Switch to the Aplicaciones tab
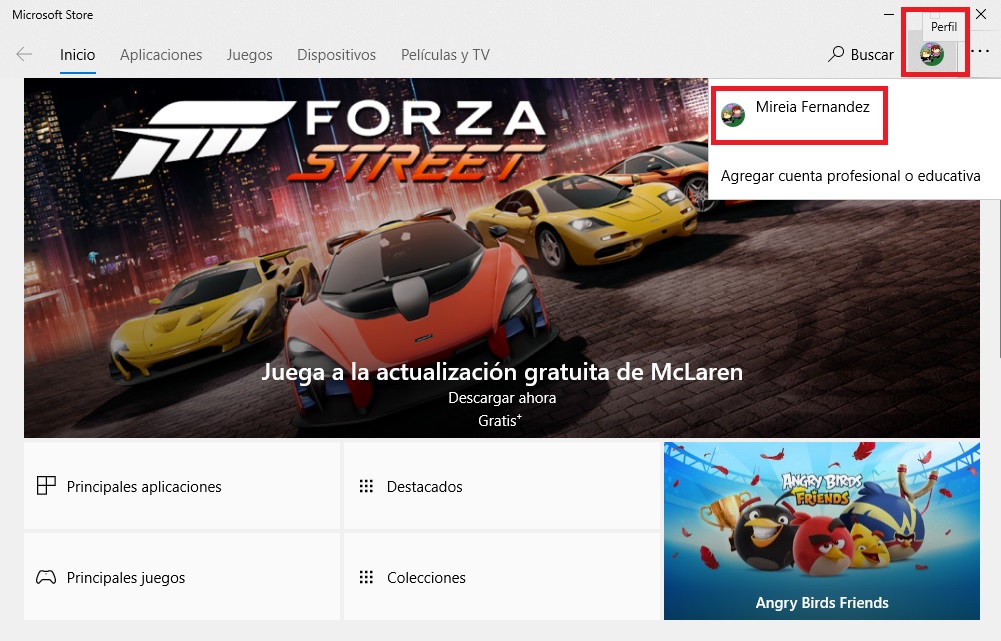The width and height of the screenshot is (1001, 641). point(161,55)
